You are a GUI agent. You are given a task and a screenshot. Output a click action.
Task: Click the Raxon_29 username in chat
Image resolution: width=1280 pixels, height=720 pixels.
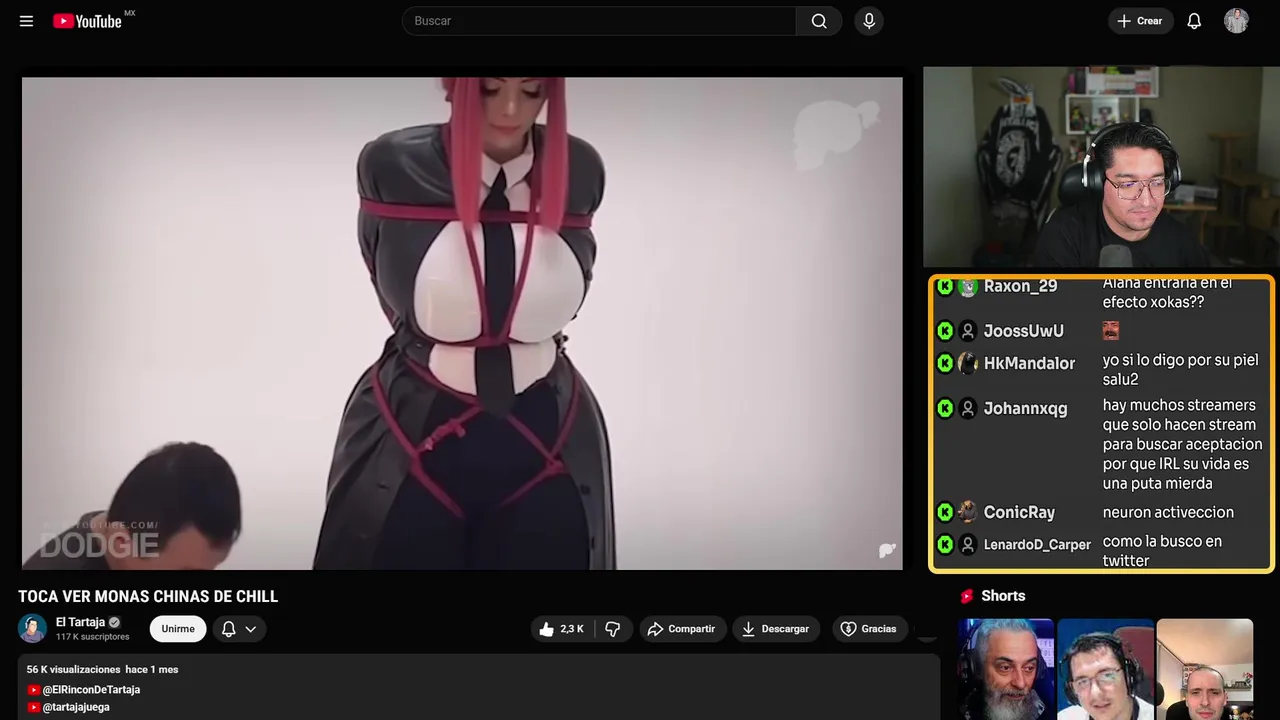click(x=1020, y=286)
